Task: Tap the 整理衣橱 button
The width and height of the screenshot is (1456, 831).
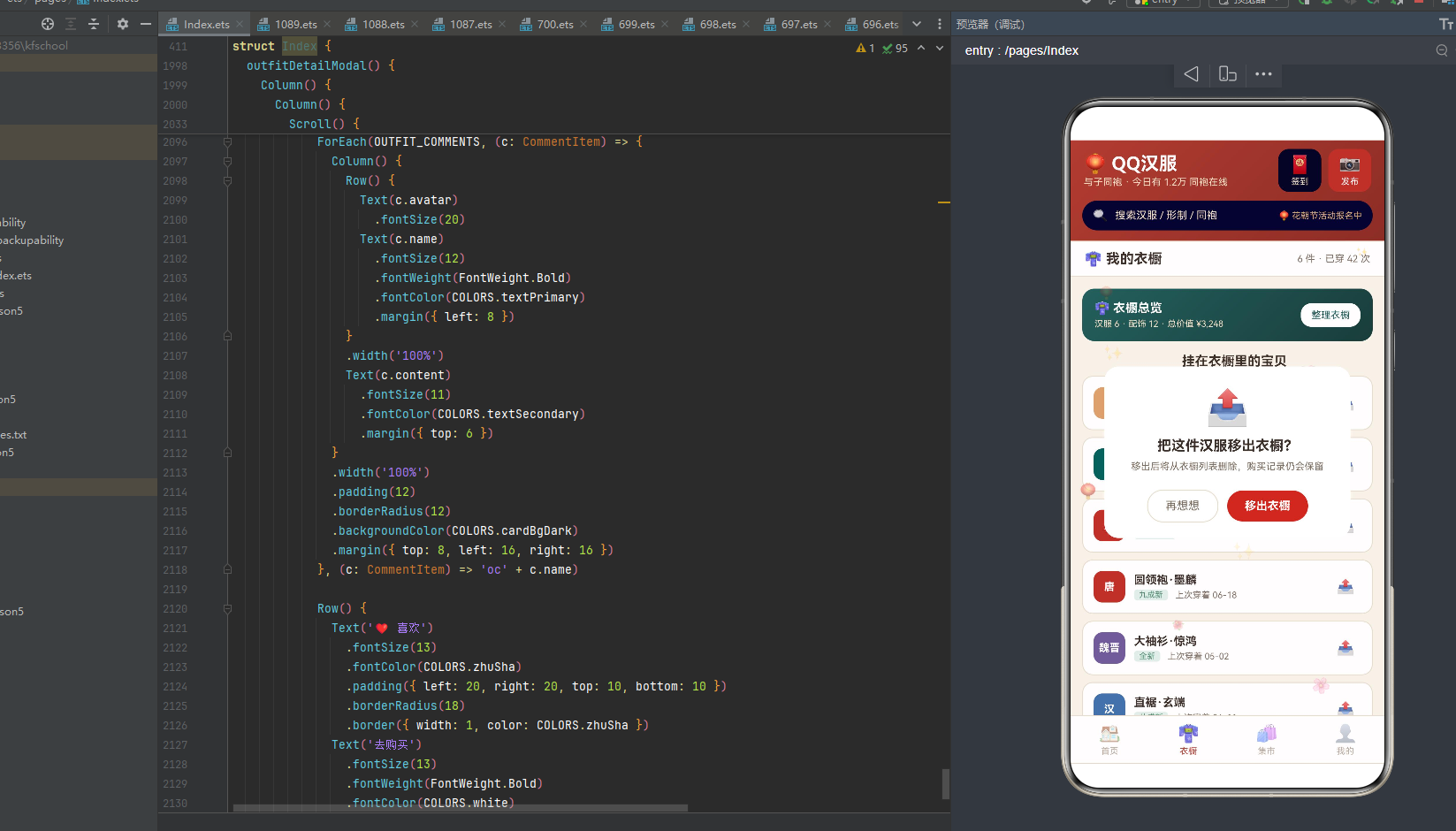Action: 1330,316
